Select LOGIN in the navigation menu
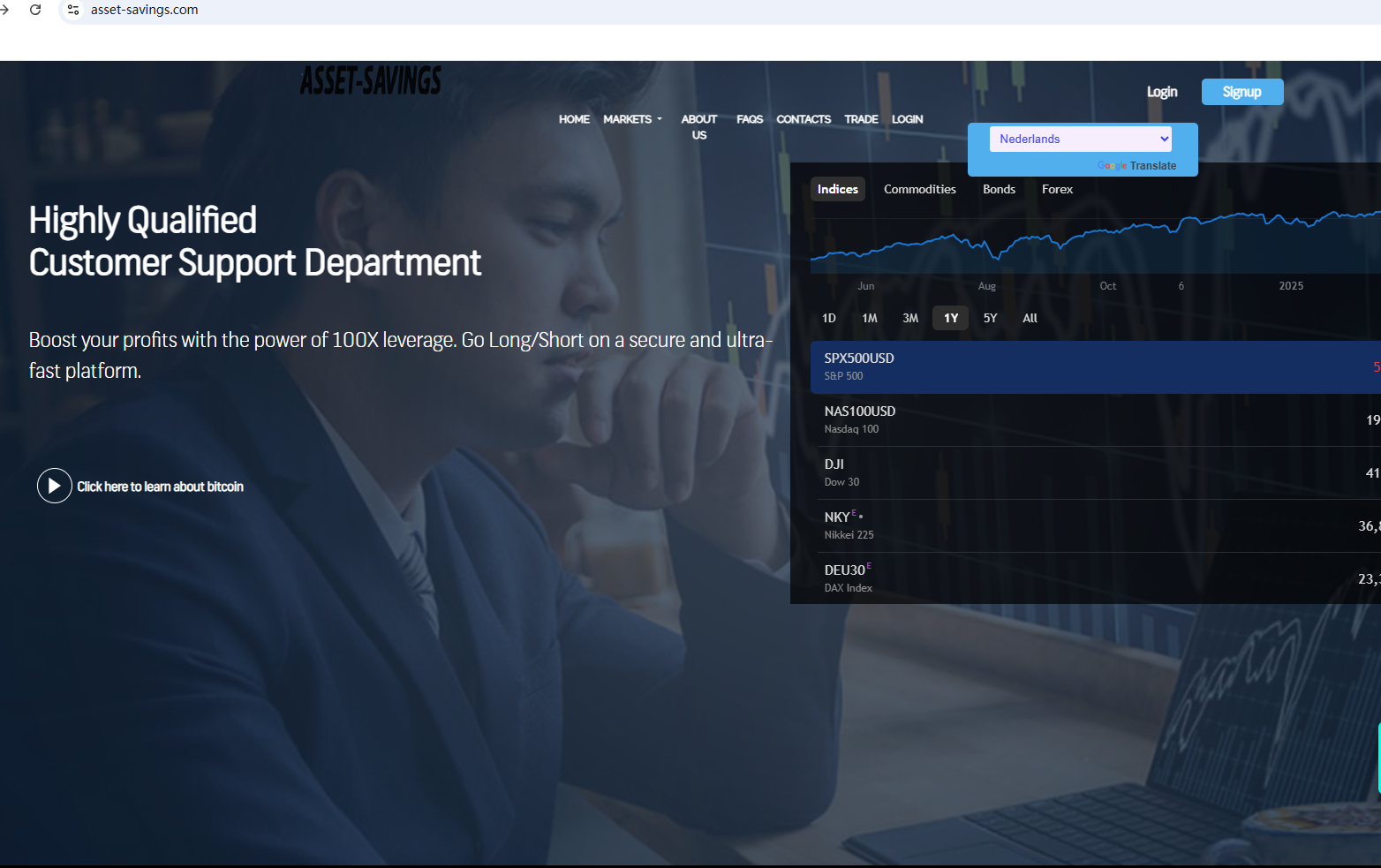1381x868 pixels. coord(907,119)
